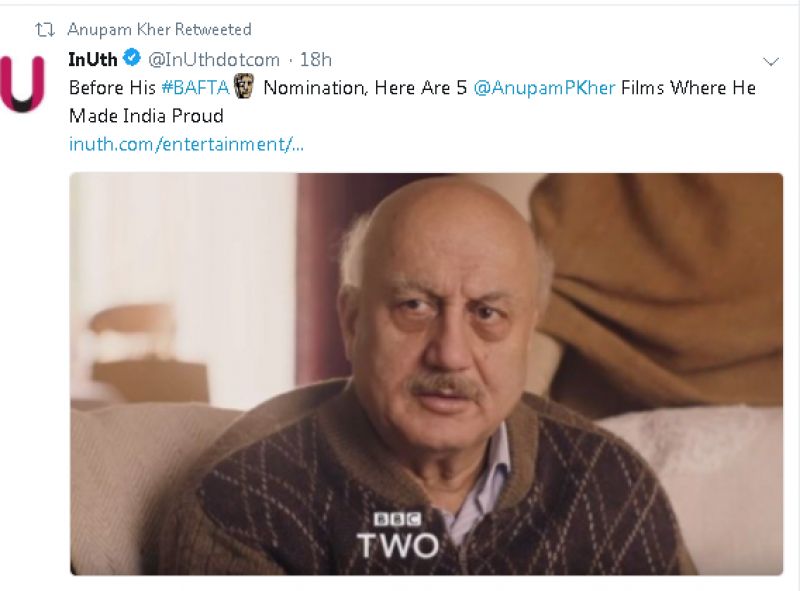
Task: Click the @InUthdotcom handle
Action: tap(215, 59)
